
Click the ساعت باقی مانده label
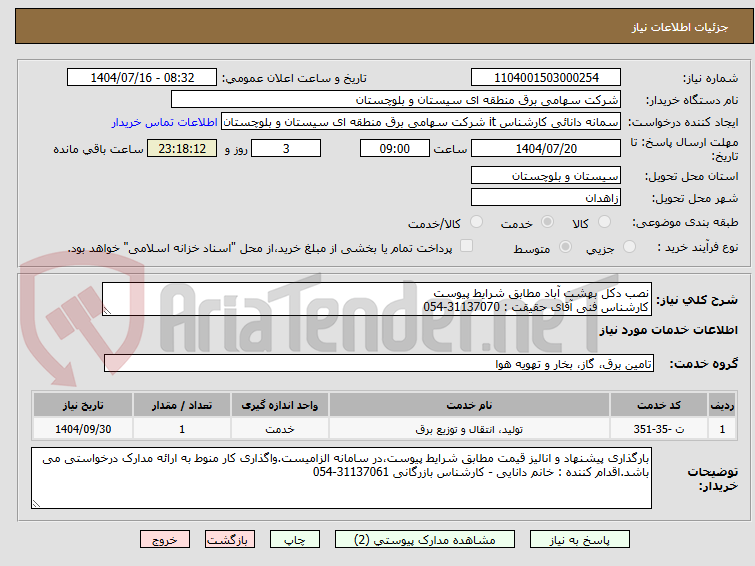(x=98, y=149)
